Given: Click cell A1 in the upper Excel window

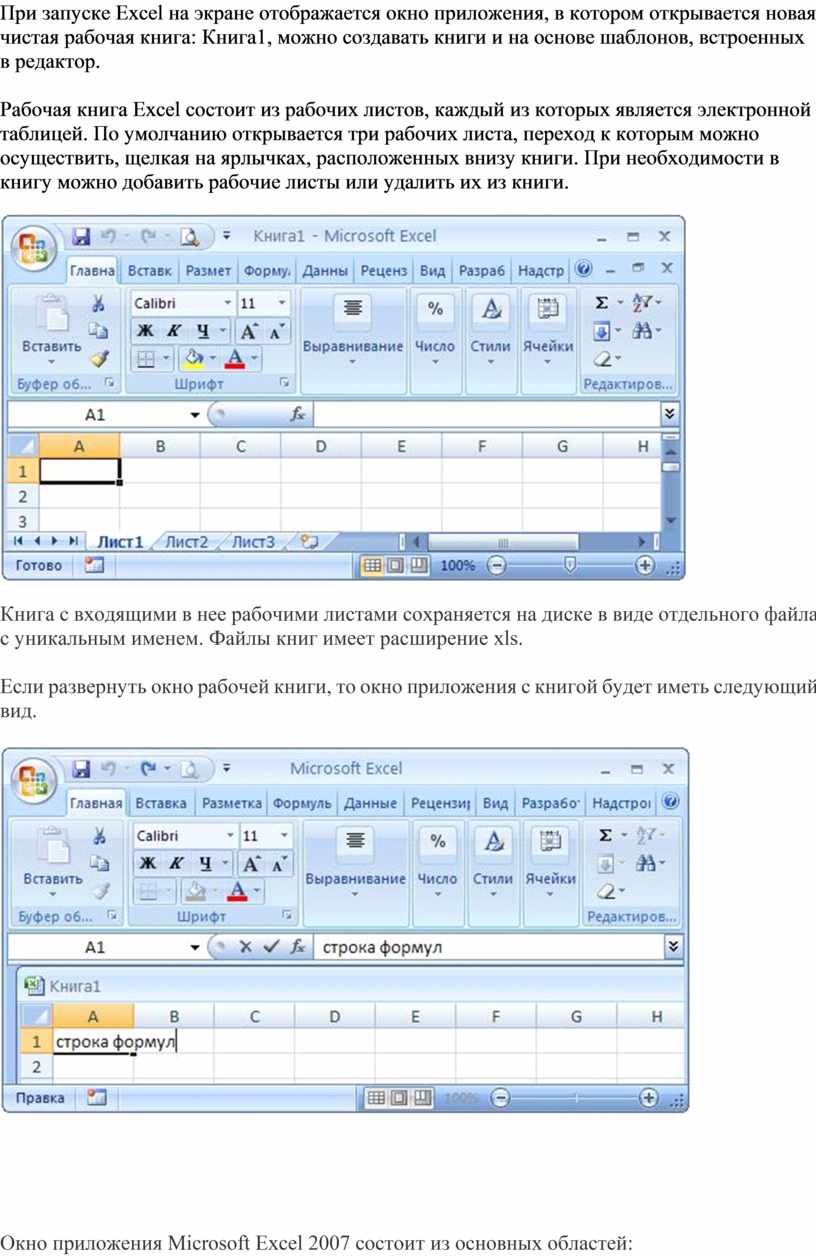Looking at the screenshot, I should pyautogui.click(x=79, y=471).
